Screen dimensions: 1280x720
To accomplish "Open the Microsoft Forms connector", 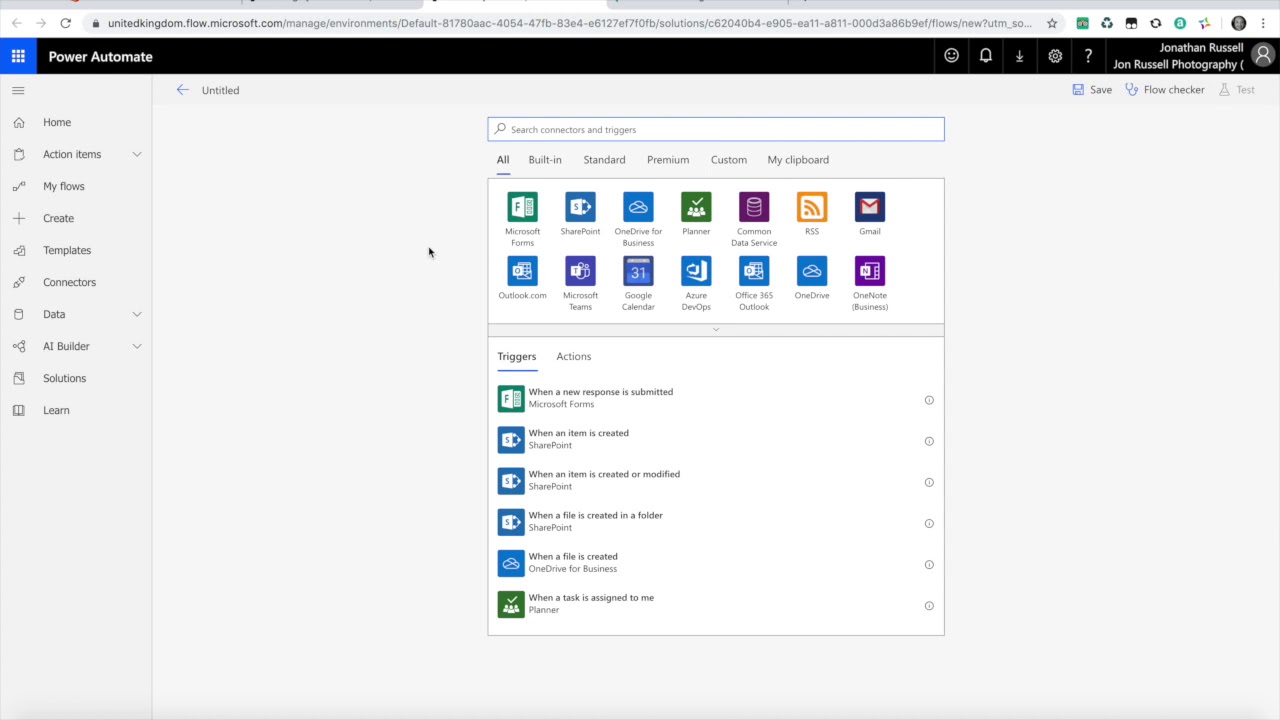I will 522,207.
